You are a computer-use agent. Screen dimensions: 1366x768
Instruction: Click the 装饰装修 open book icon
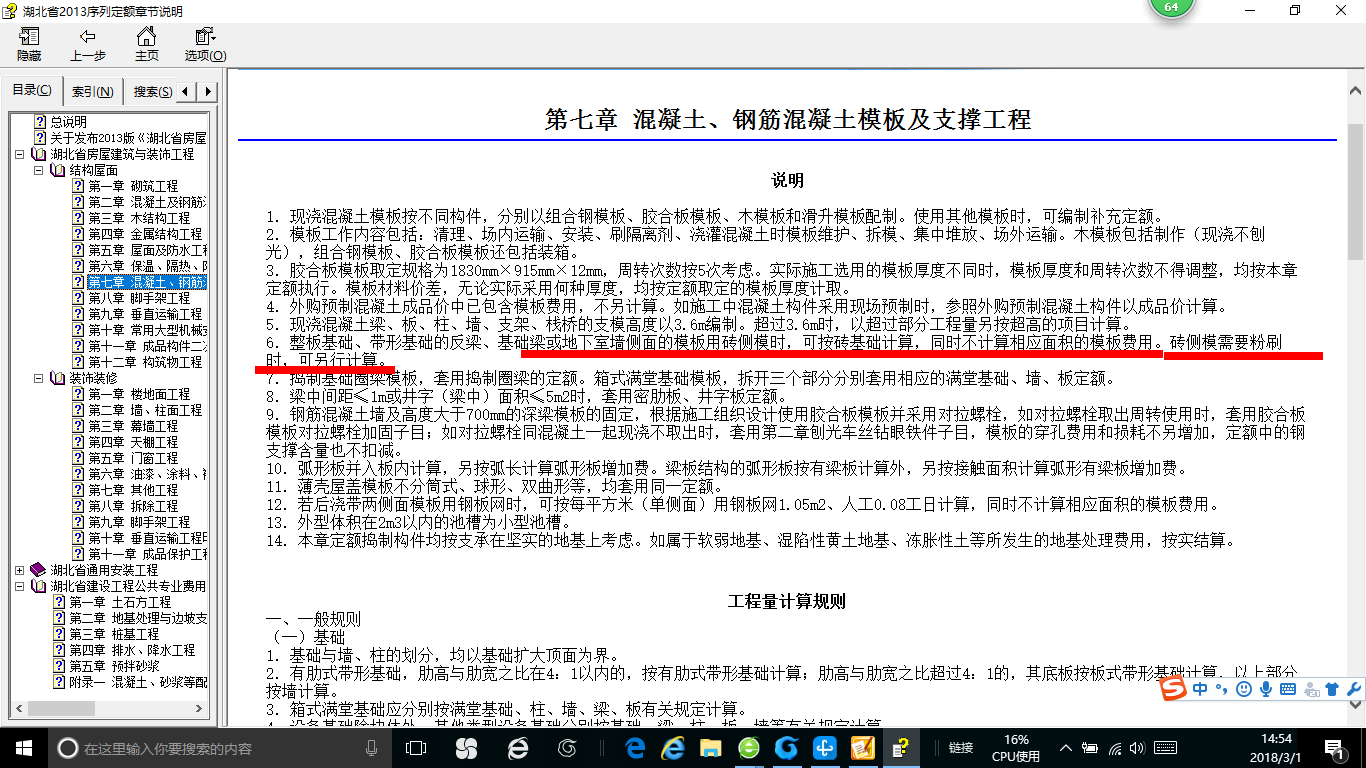coord(57,379)
